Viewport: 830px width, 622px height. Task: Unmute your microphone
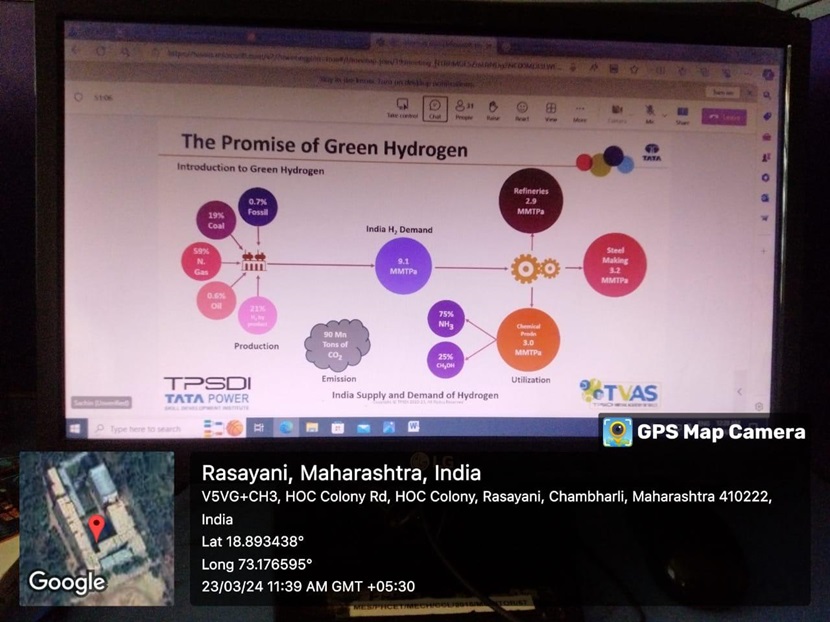(650, 105)
